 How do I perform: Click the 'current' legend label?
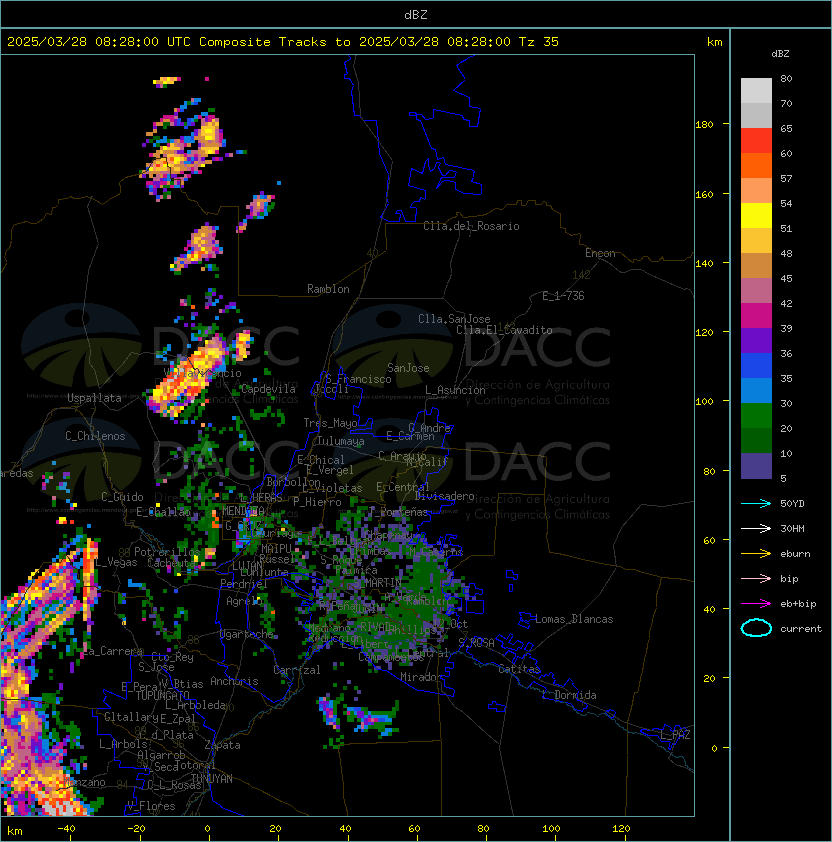[x=801, y=629]
